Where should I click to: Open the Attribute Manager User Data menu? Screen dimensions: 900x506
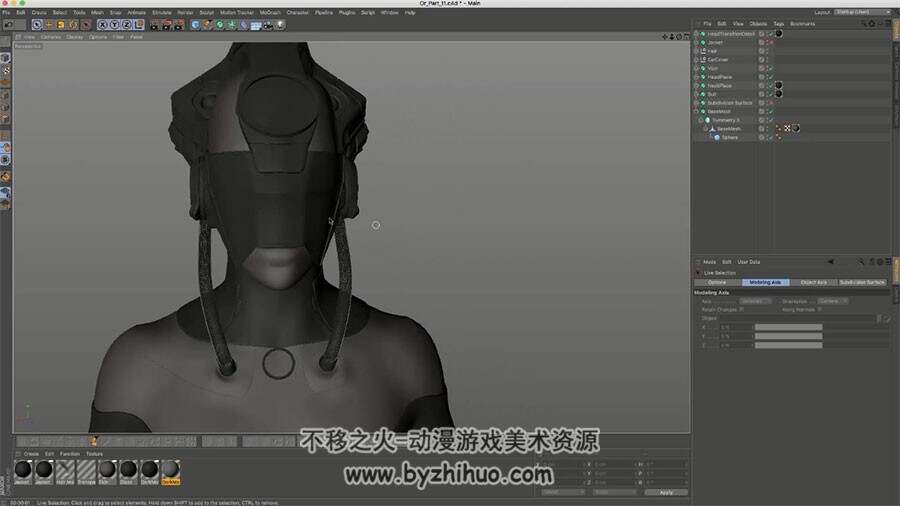pyautogui.click(x=748, y=262)
